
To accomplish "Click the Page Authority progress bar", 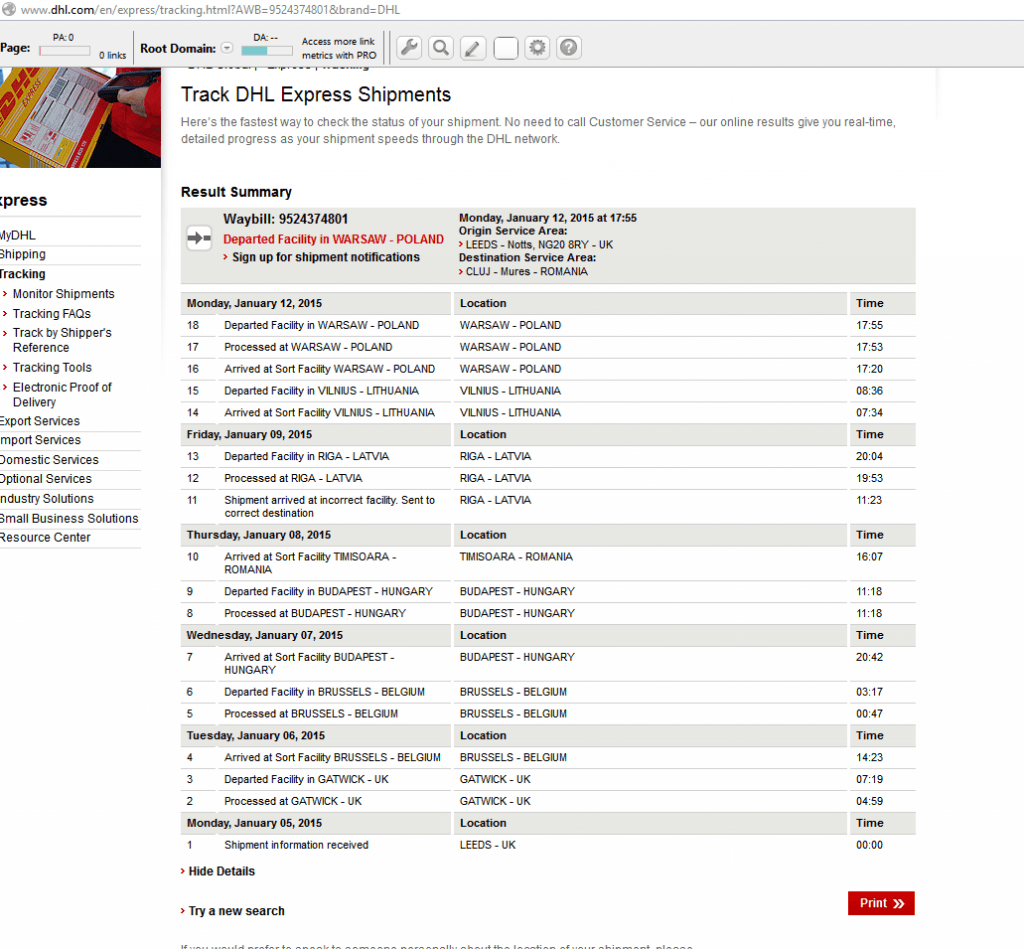I will [64, 51].
